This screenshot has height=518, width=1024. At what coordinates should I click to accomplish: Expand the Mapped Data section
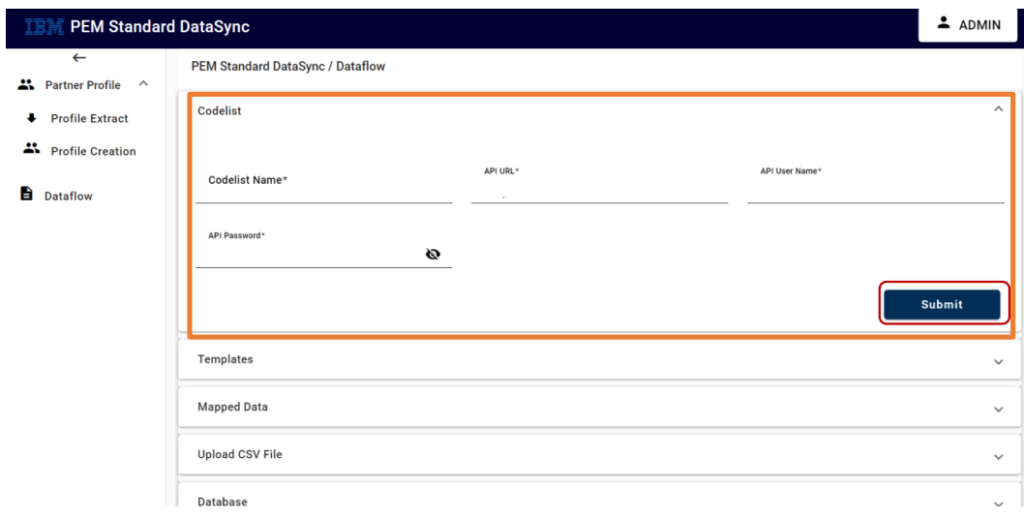coord(599,407)
